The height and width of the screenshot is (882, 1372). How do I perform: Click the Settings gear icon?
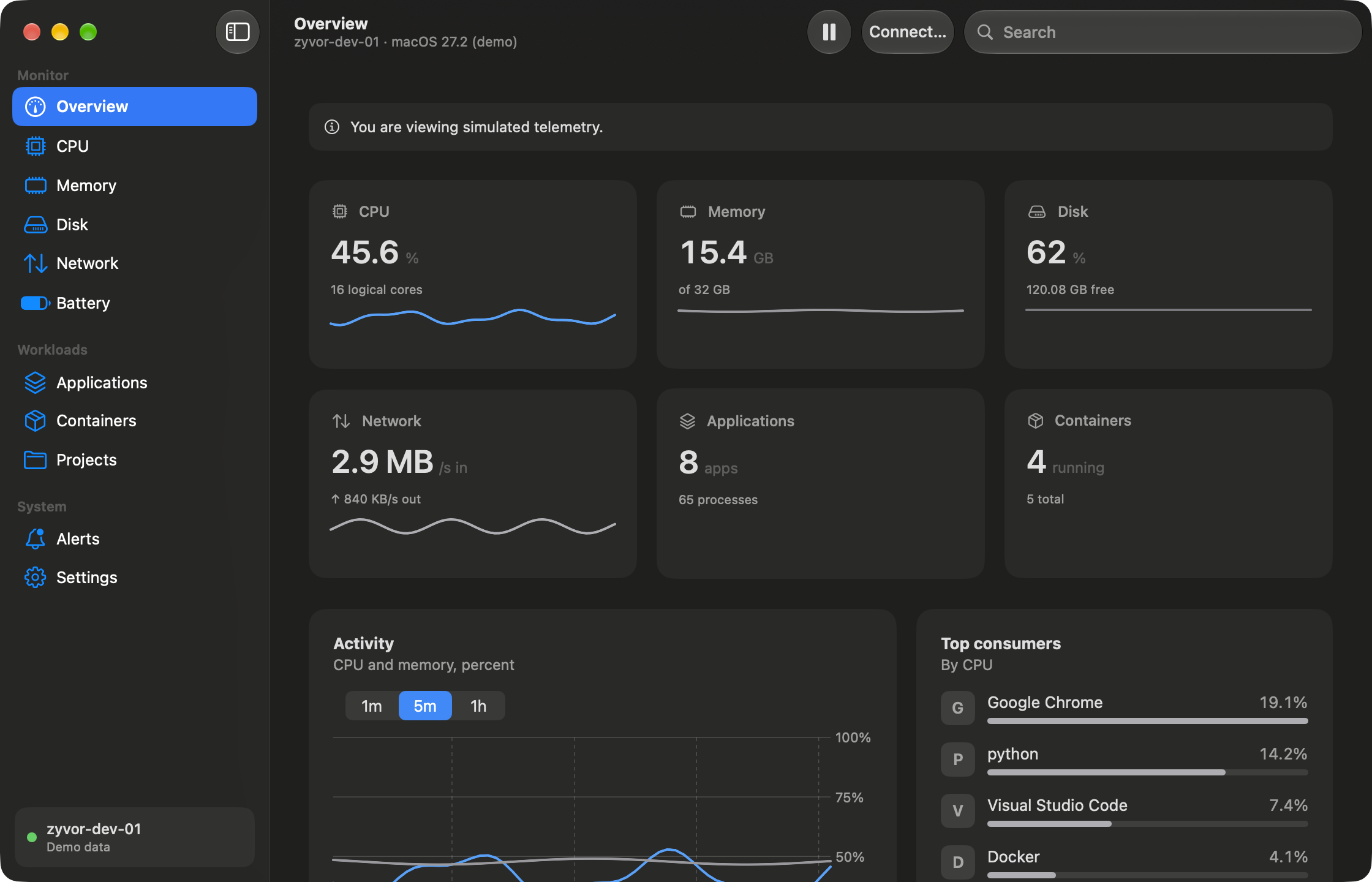[36, 578]
